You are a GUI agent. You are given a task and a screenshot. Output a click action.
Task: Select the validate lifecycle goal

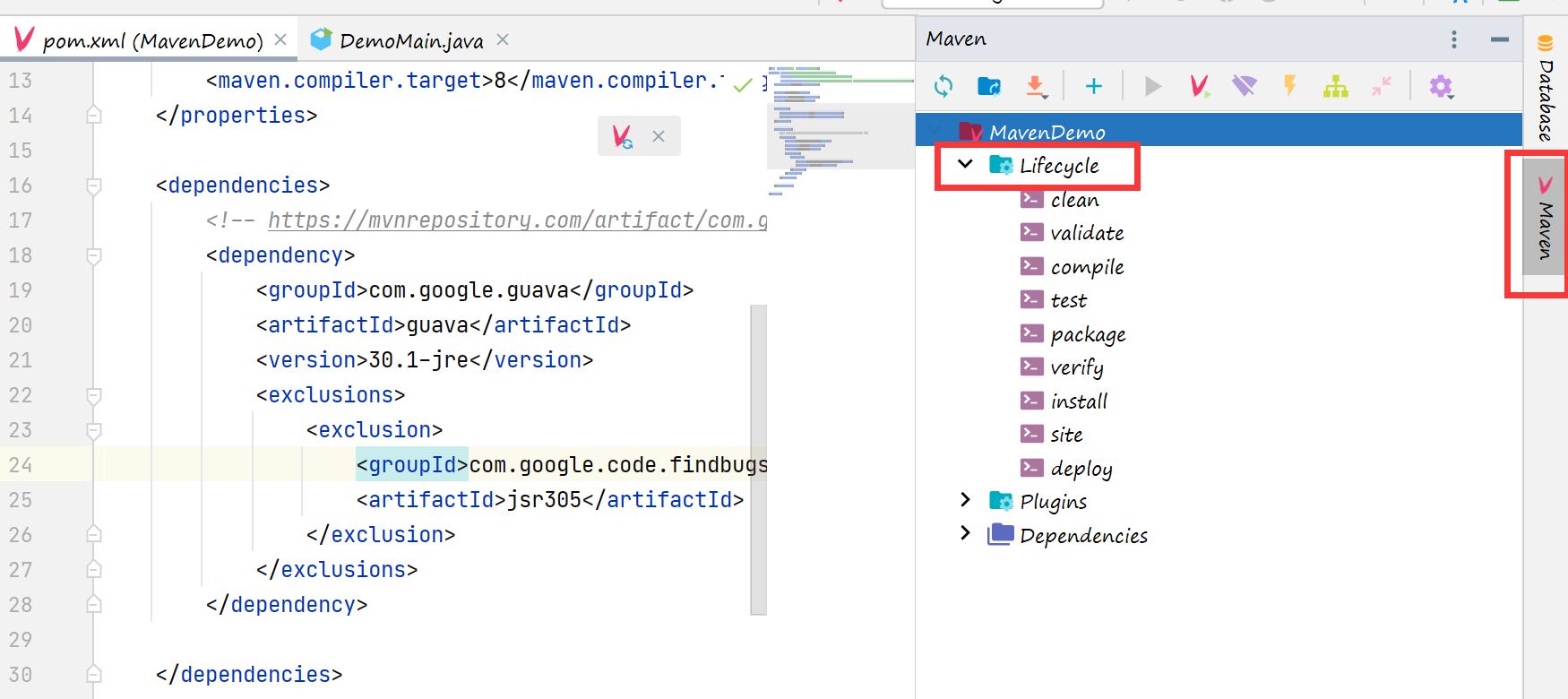click(1087, 233)
